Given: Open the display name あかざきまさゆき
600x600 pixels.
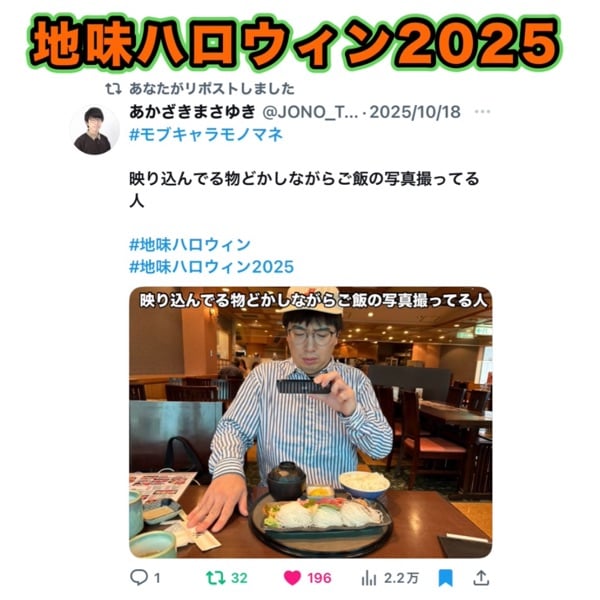Looking at the screenshot, I should [x=192, y=112].
